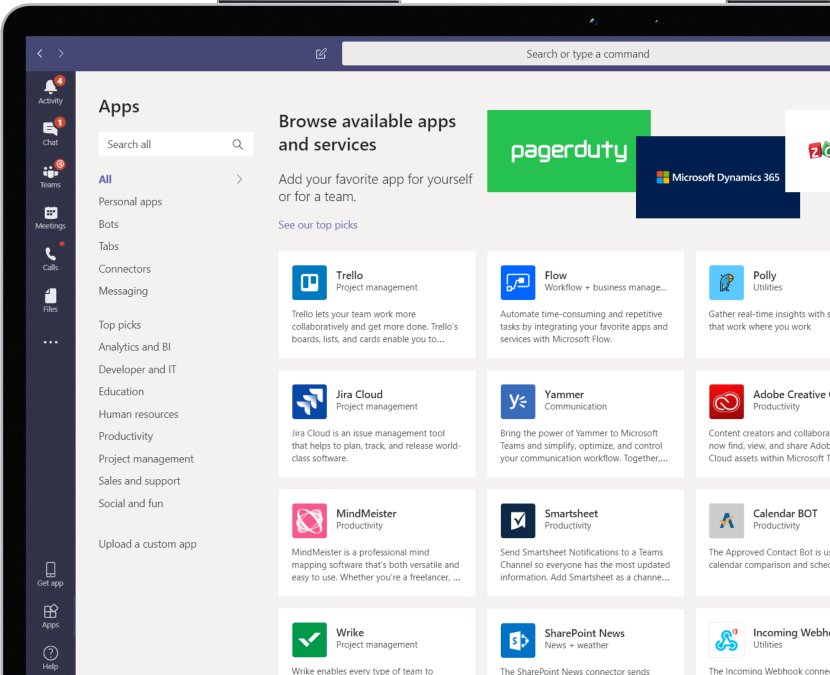The height and width of the screenshot is (675, 830).
Task: Open Developer and IT category
Action: tap(137, 370)
